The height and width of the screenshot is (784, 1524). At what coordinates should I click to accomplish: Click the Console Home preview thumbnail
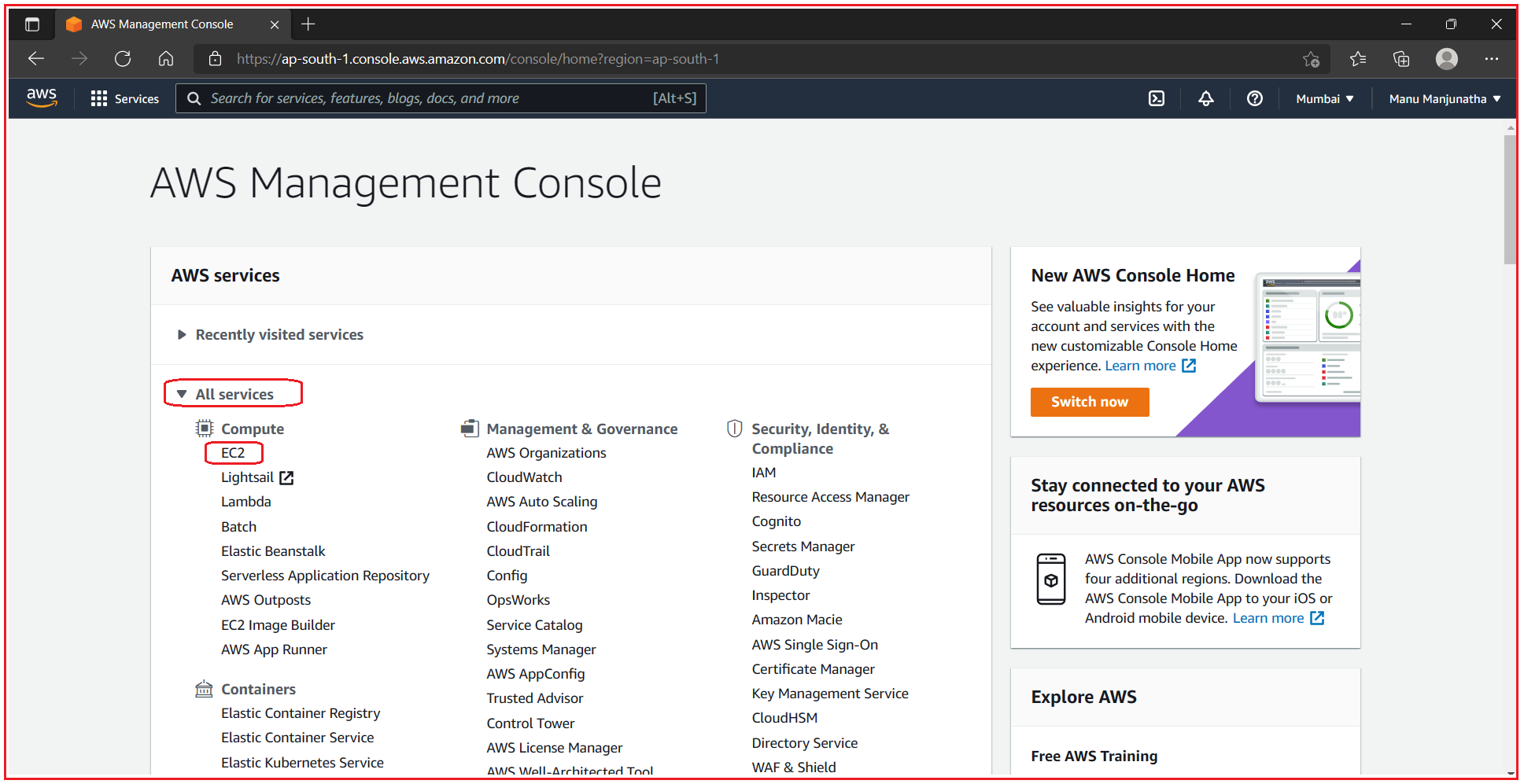1307,338
